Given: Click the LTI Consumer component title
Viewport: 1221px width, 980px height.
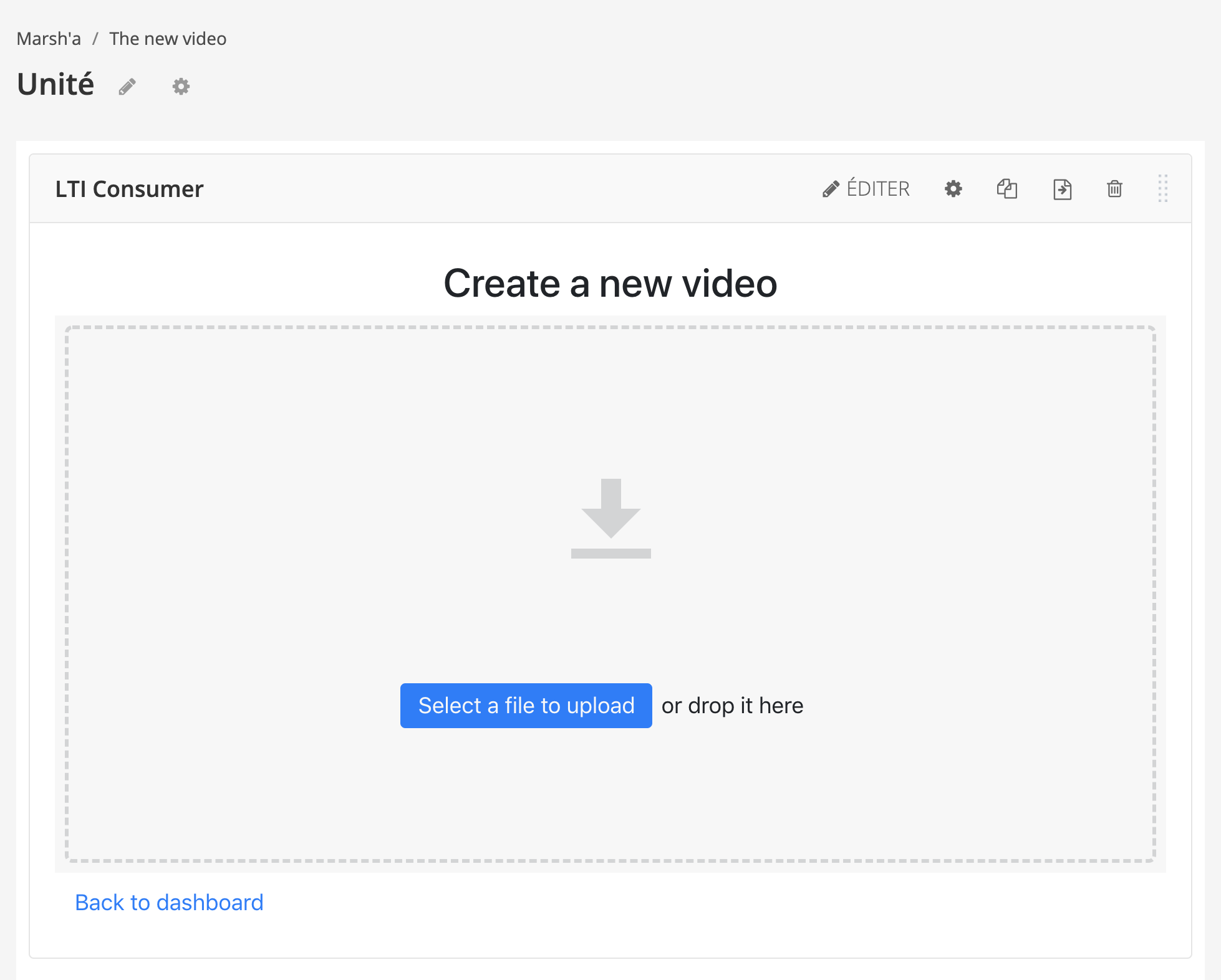Looking at the screenshot, I should pyautogui.click(x=129, y=189).
